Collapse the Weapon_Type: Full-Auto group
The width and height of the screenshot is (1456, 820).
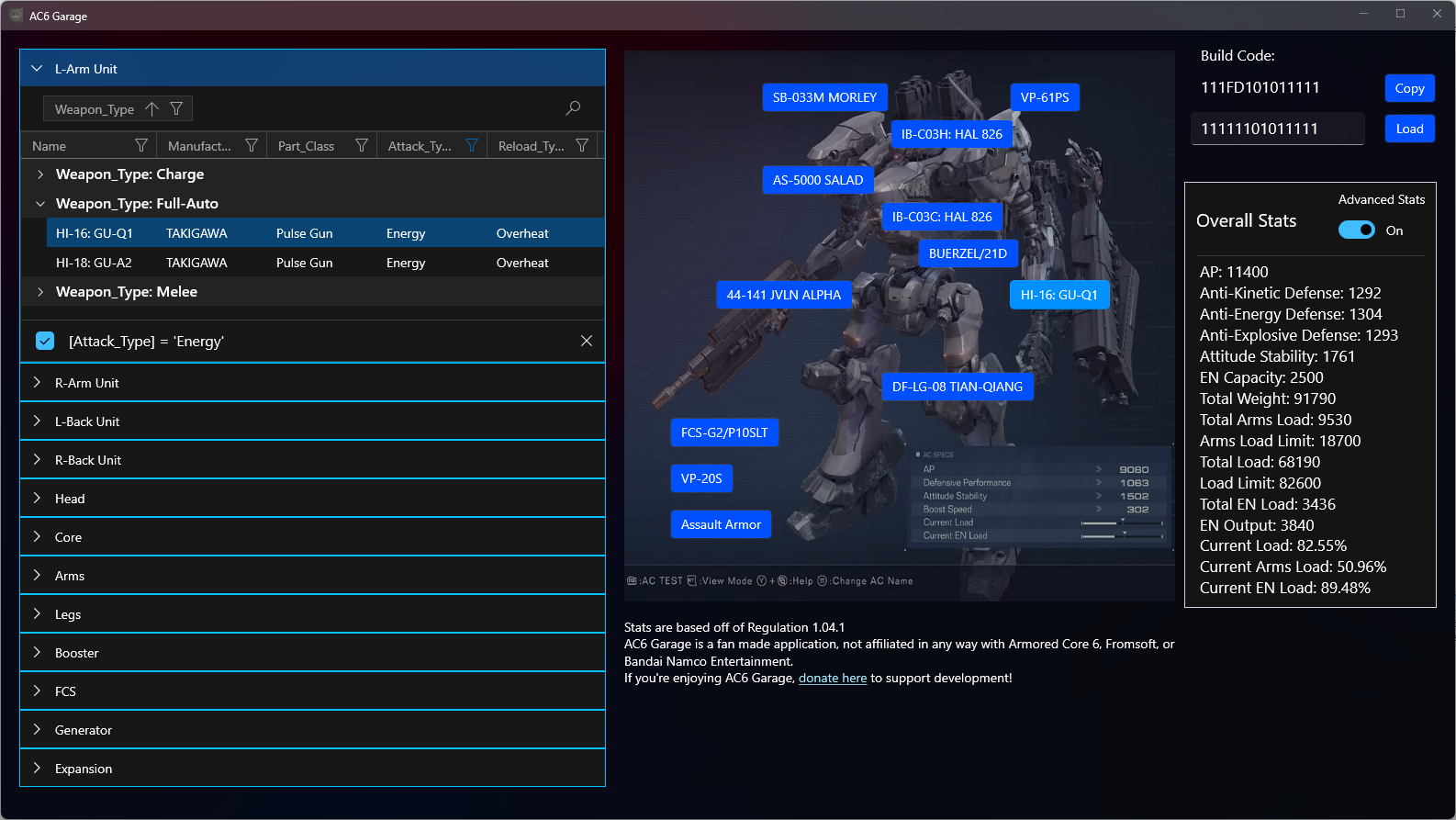pos(40,204)
